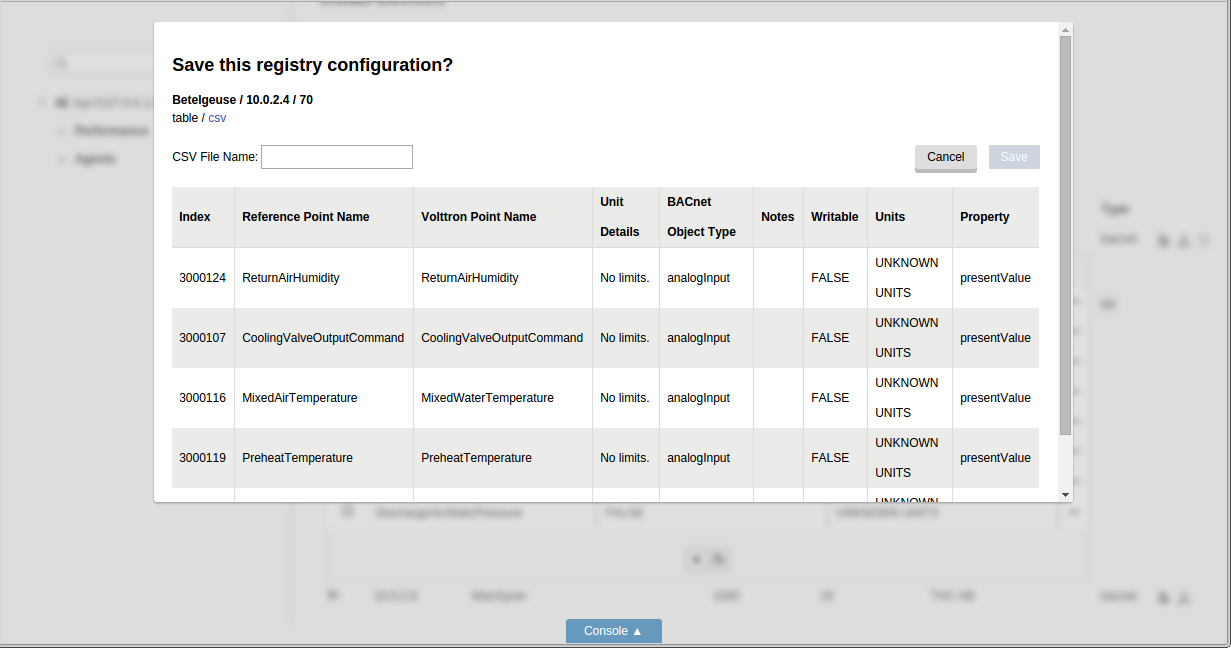Click the Save button
Screen dimensions: 1231x648
[x=1014, y=157]
